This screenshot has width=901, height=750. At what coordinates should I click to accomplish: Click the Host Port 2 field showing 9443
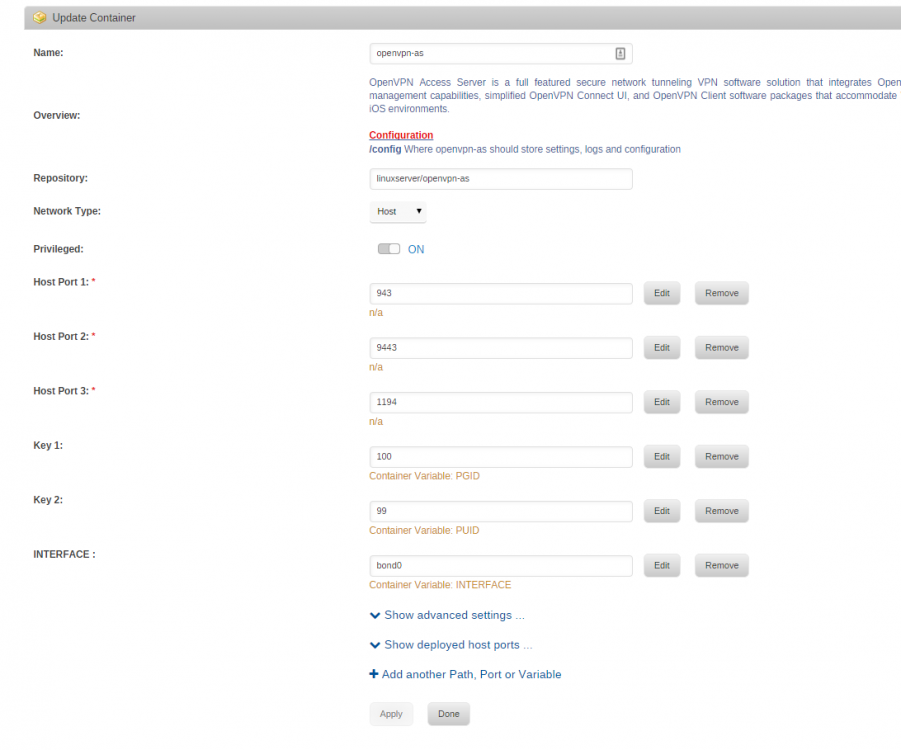500,348
